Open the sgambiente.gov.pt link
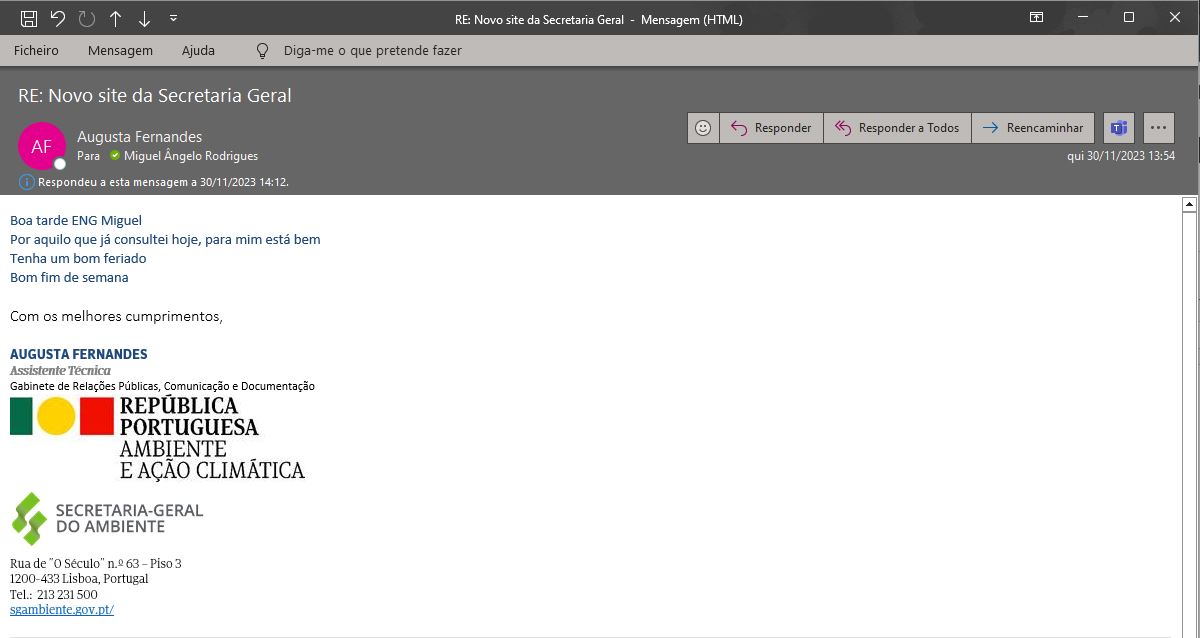 coord(62,610)
